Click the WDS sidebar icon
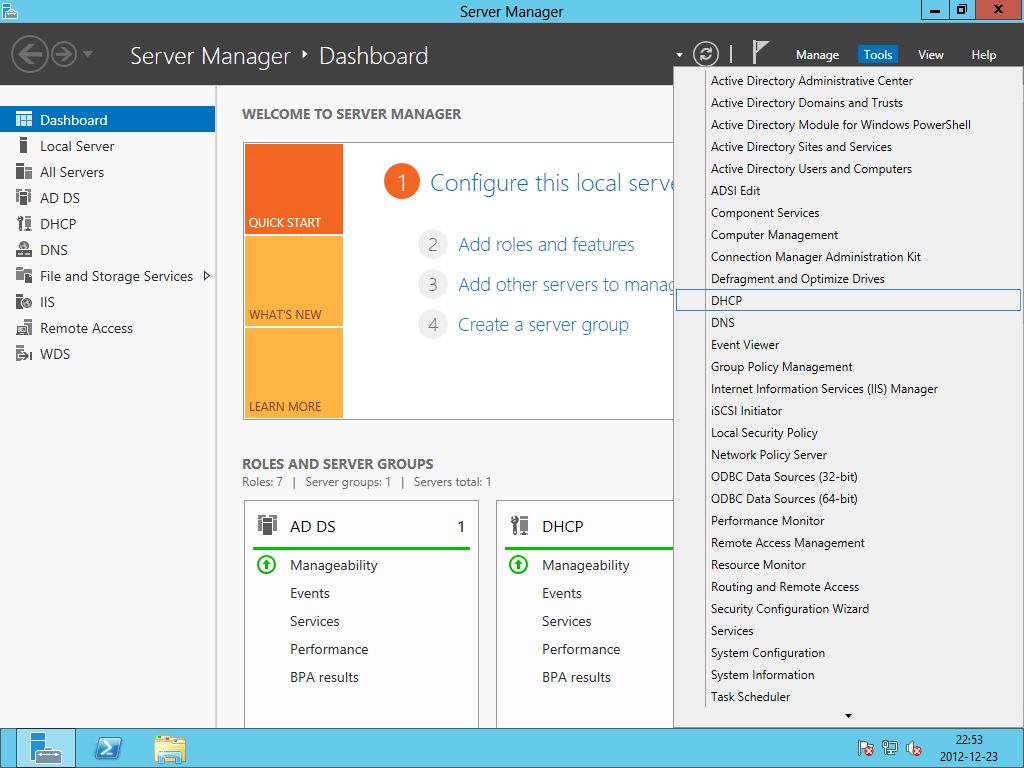The width and height of the screenshot is (1024, 768). click(x=24, y=354)
